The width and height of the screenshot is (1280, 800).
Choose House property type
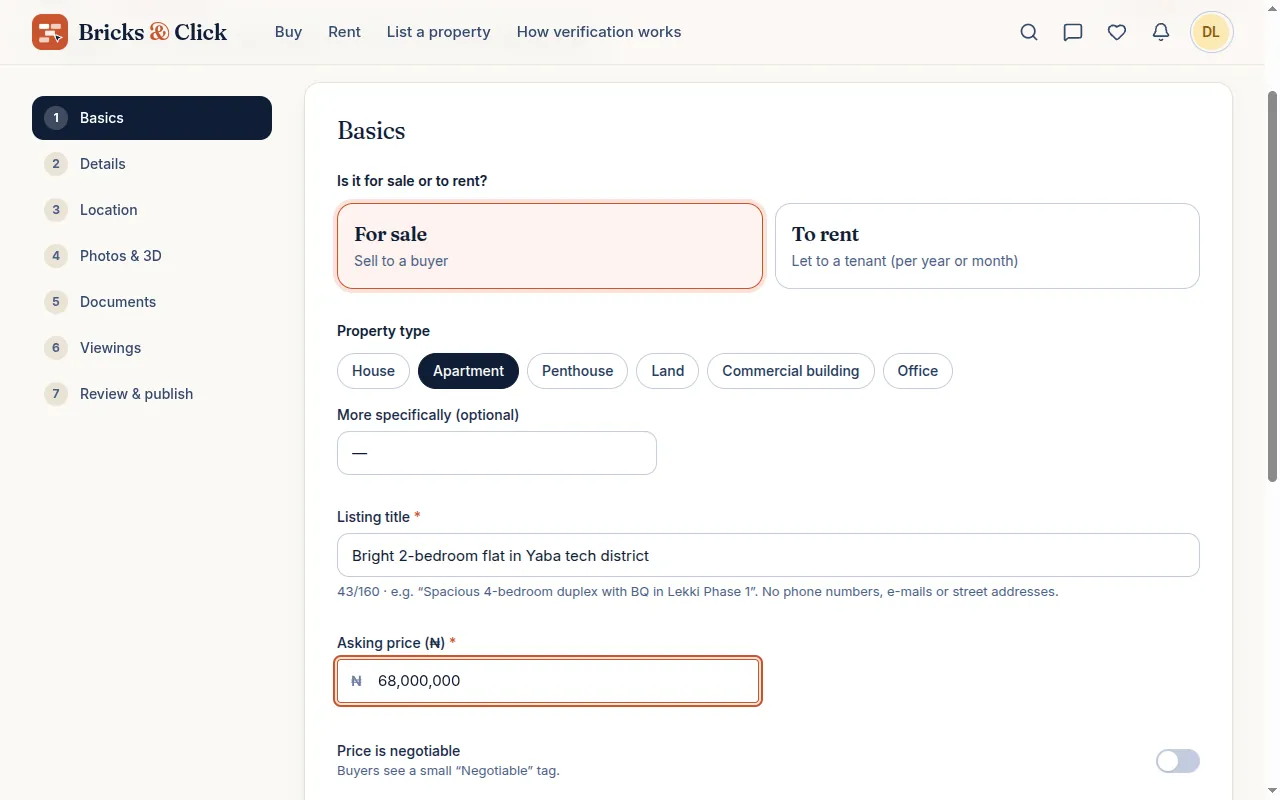click(373, 371)
